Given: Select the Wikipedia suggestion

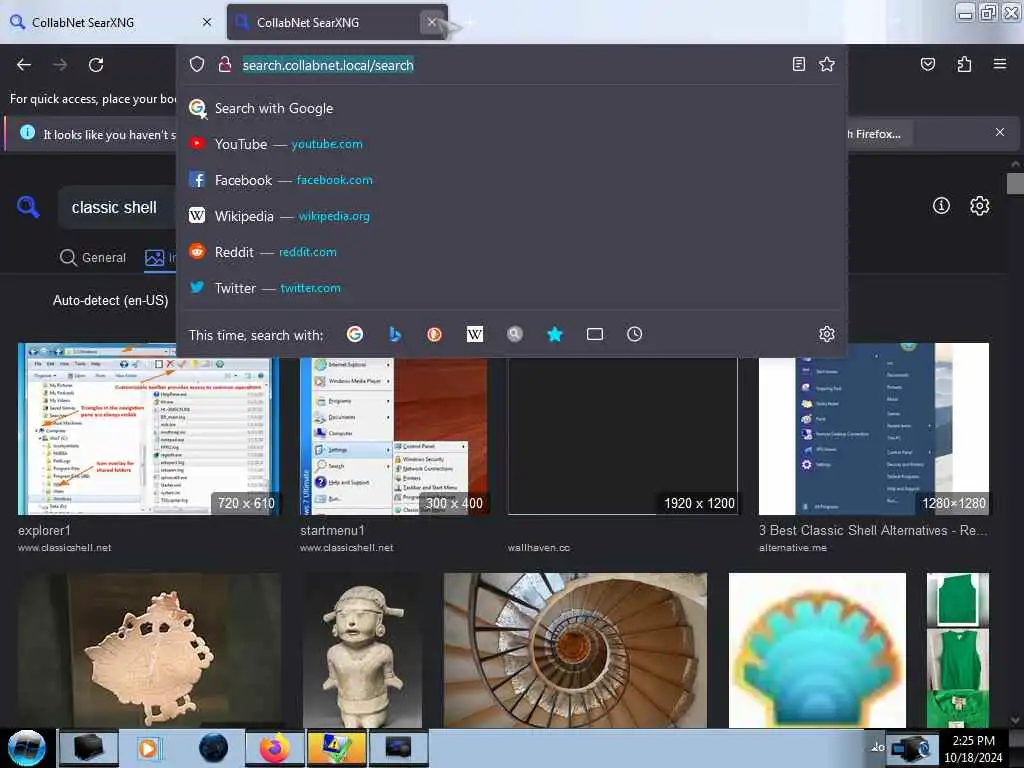Looking at the screenshot, I should pyautogui.click(x=512, y=216).
